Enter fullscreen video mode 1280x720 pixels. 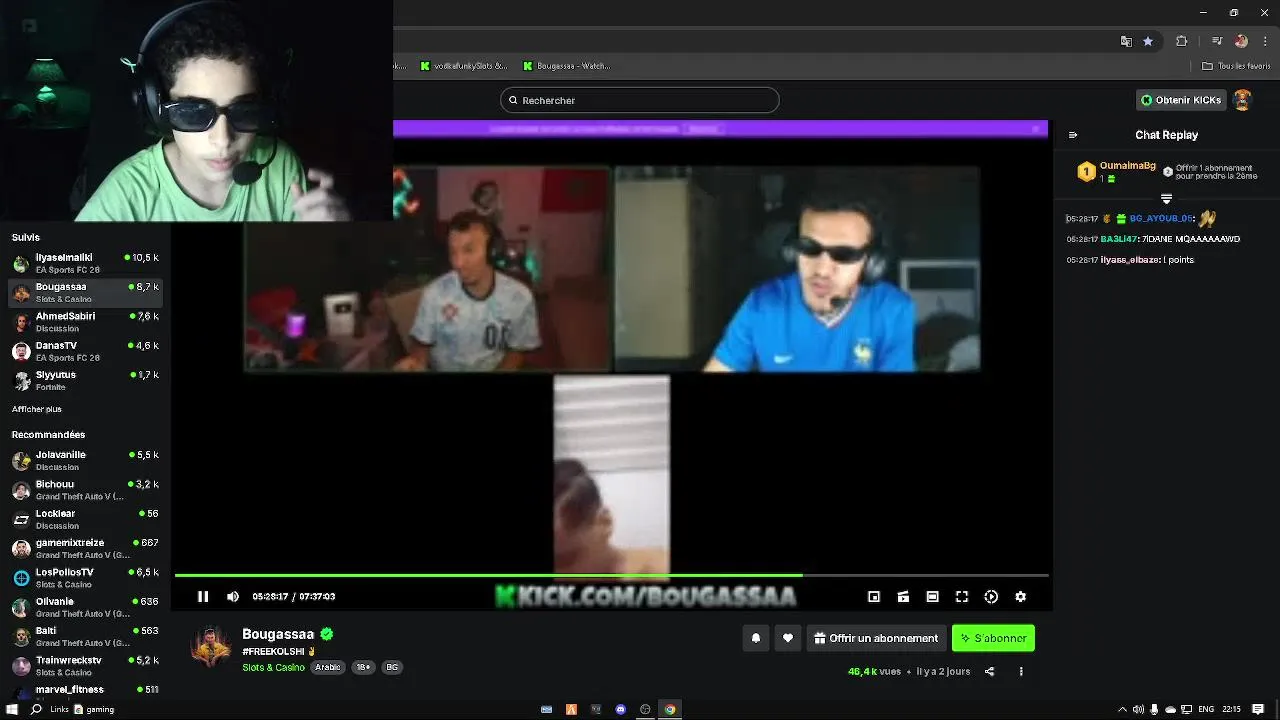(x=962, y=596)
